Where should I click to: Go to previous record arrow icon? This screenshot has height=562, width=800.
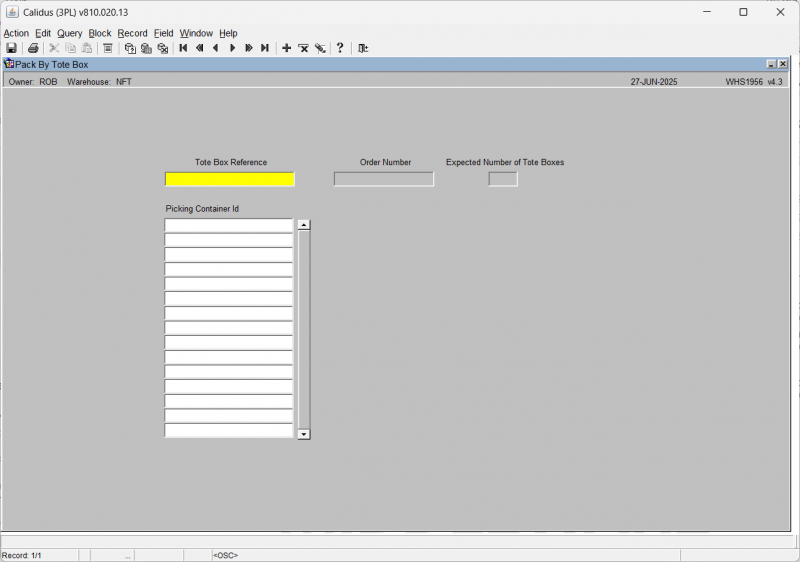coord(216,48)
